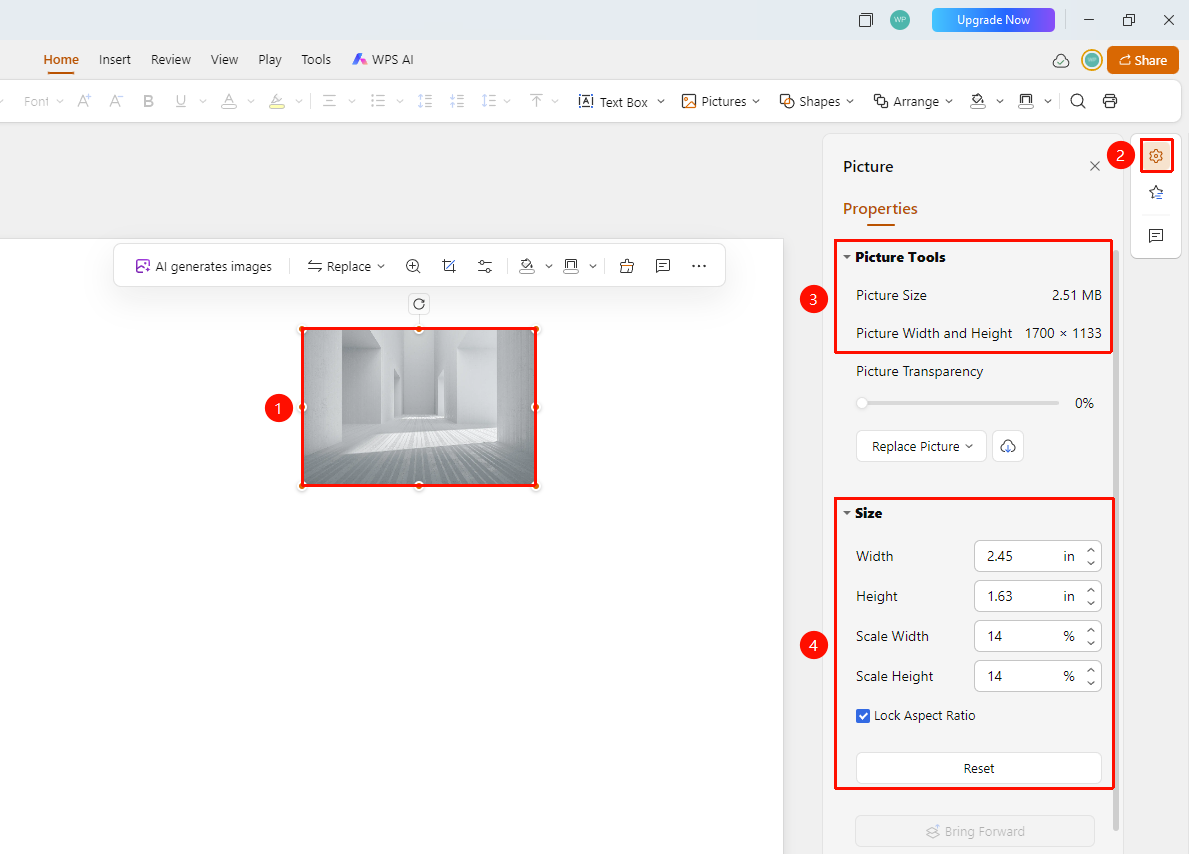Screen dimensions: 1189x854
Task: Click the cloud download icon beside Replace Picture
Action: pos(1008,446)
